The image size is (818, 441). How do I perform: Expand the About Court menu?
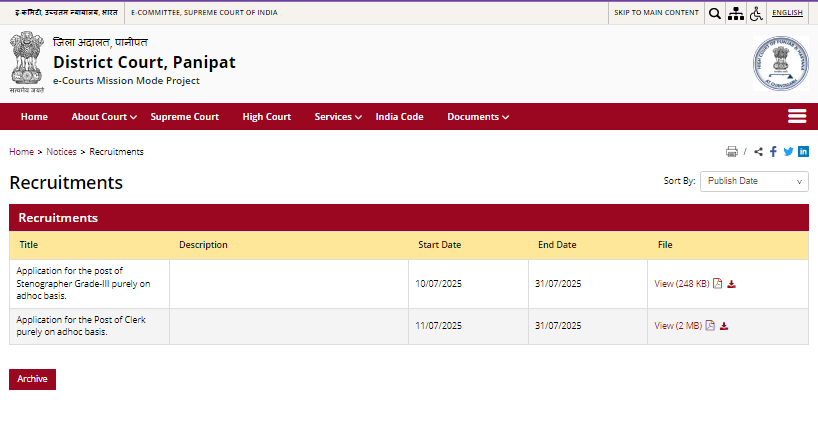pos(104,117)
